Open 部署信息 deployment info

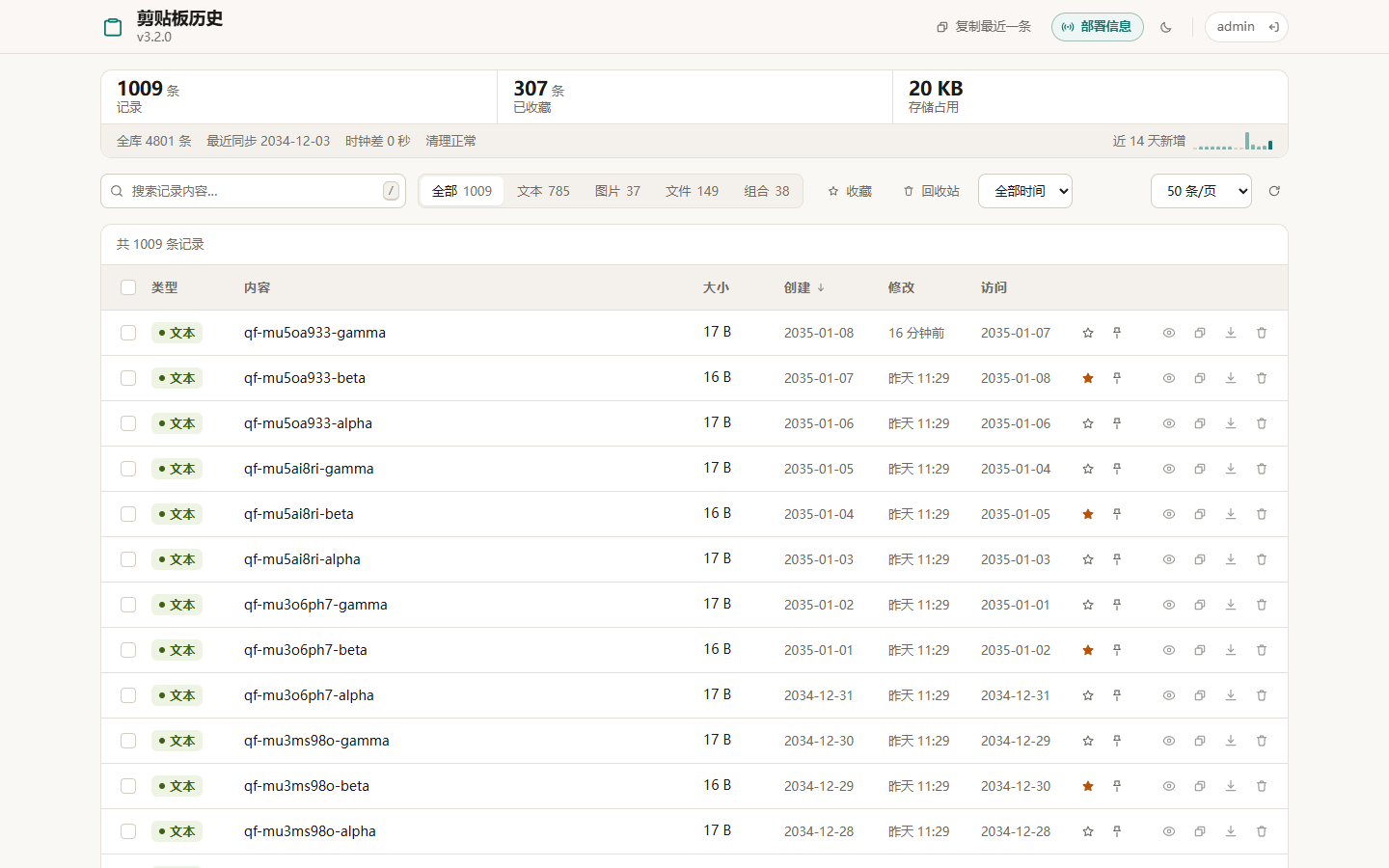(x=1098, y=27)
